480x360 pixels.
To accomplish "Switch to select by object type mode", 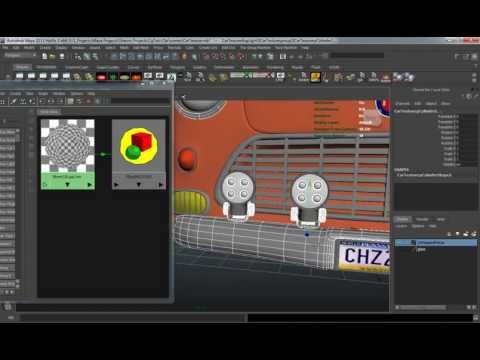I will coord(87,56).
